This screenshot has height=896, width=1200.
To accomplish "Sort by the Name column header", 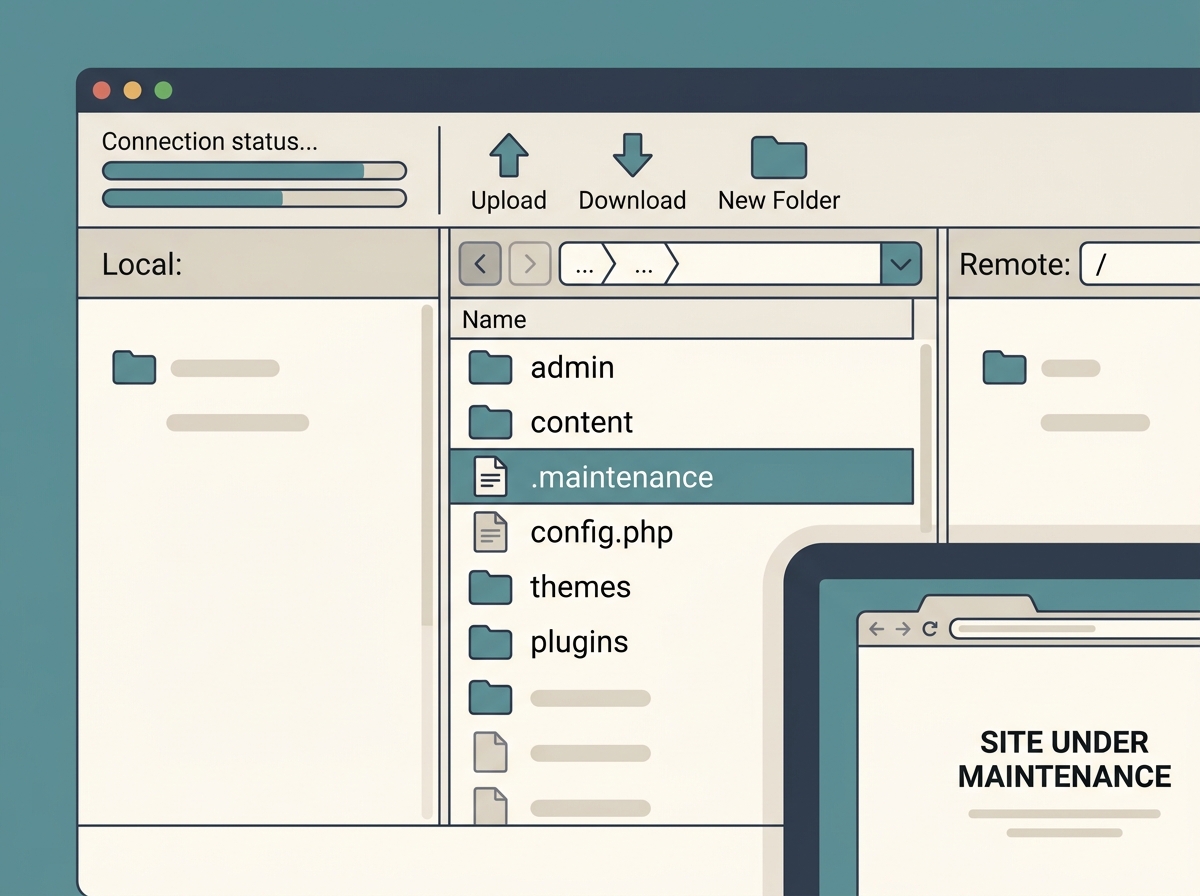I will (x=682, y=320).
